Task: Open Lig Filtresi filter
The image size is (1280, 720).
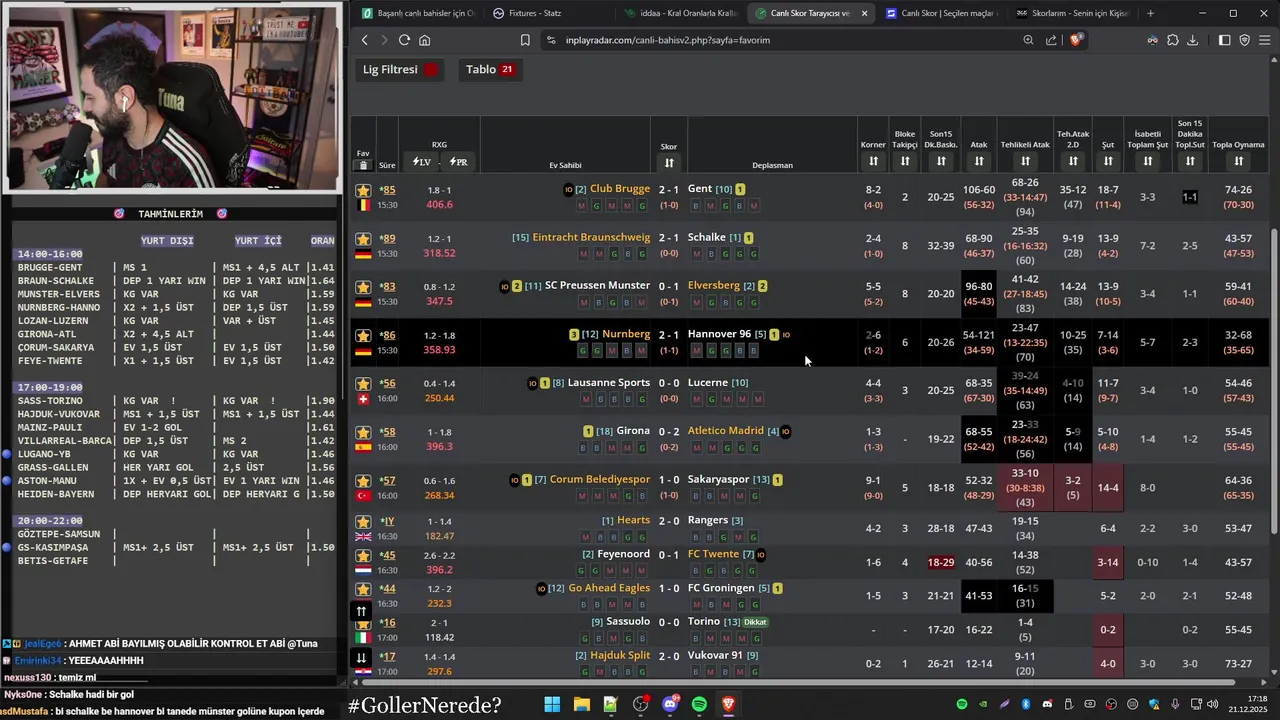Action: pos(400,70)
